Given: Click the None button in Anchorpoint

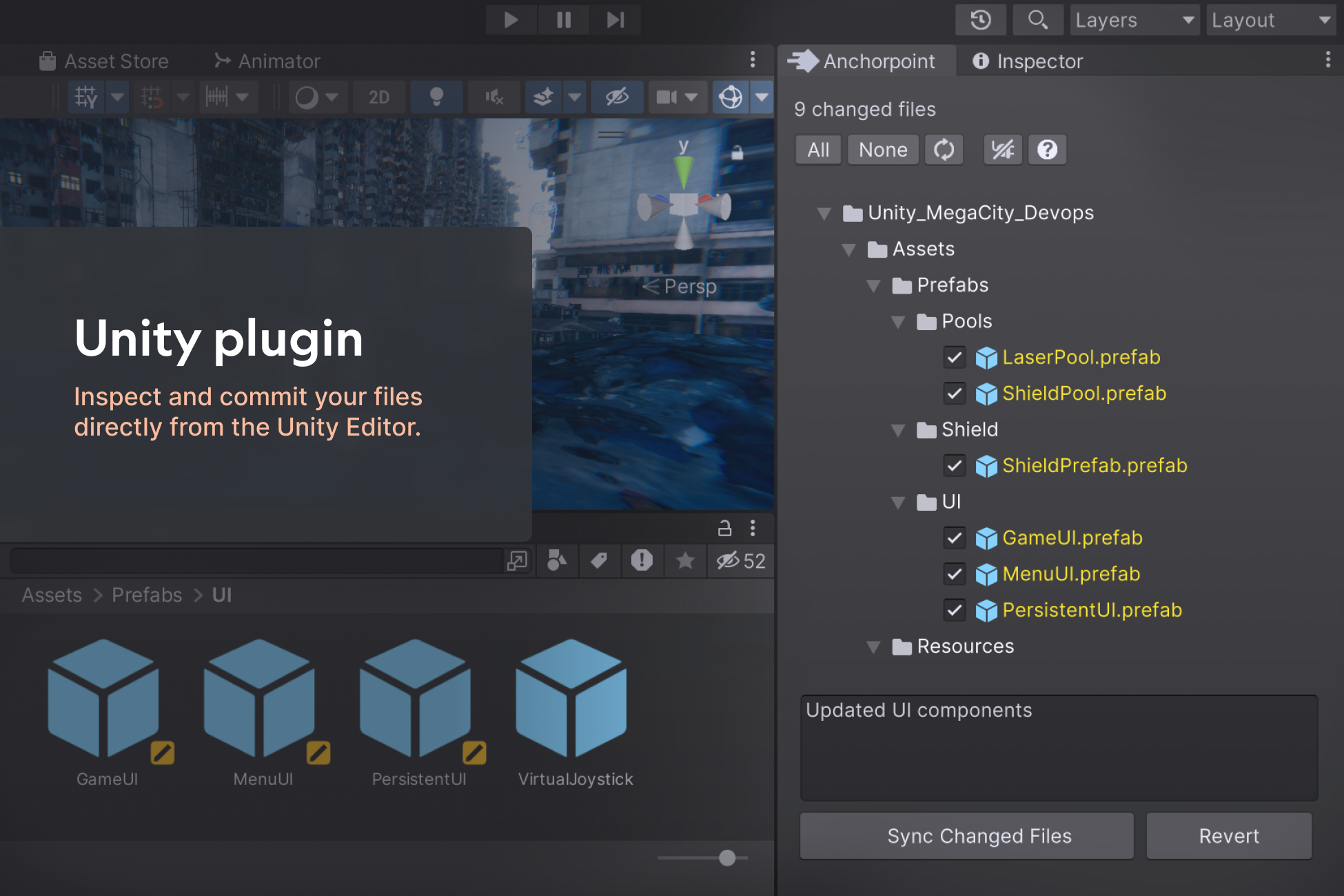Looking at the screenshot, I should click(x=883, y=150).
